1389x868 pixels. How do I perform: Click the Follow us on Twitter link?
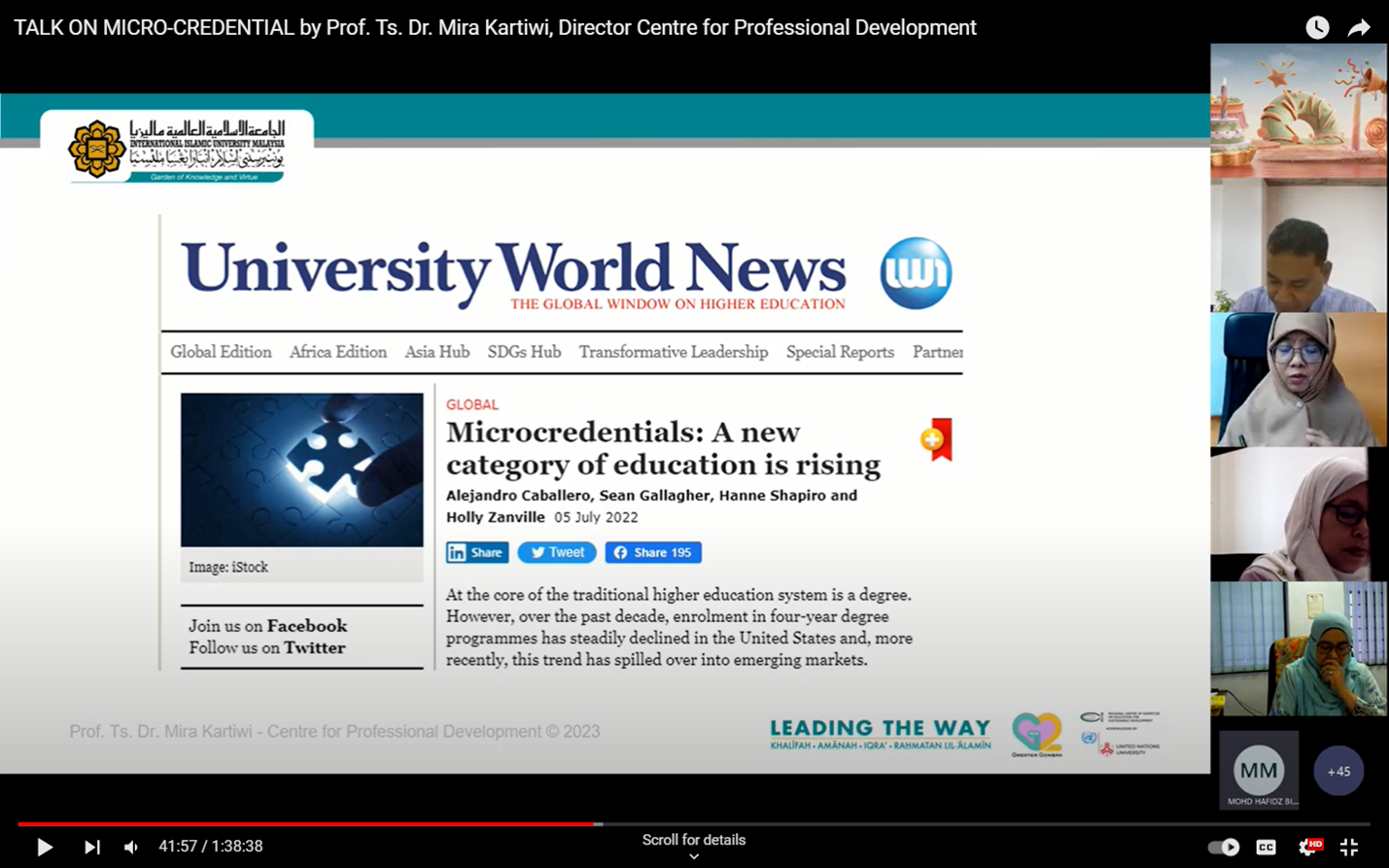tap(267, 648)
